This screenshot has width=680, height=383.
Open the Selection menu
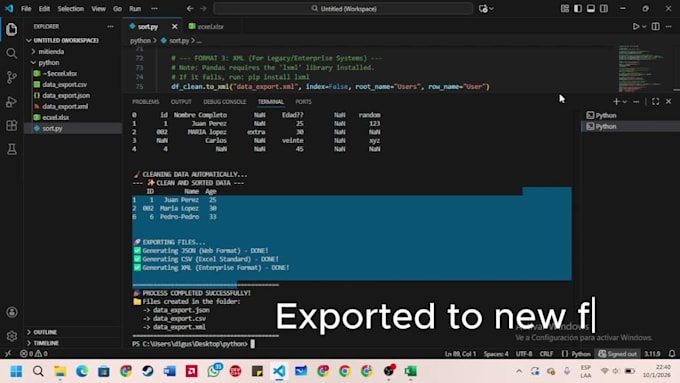click(71, 9)
